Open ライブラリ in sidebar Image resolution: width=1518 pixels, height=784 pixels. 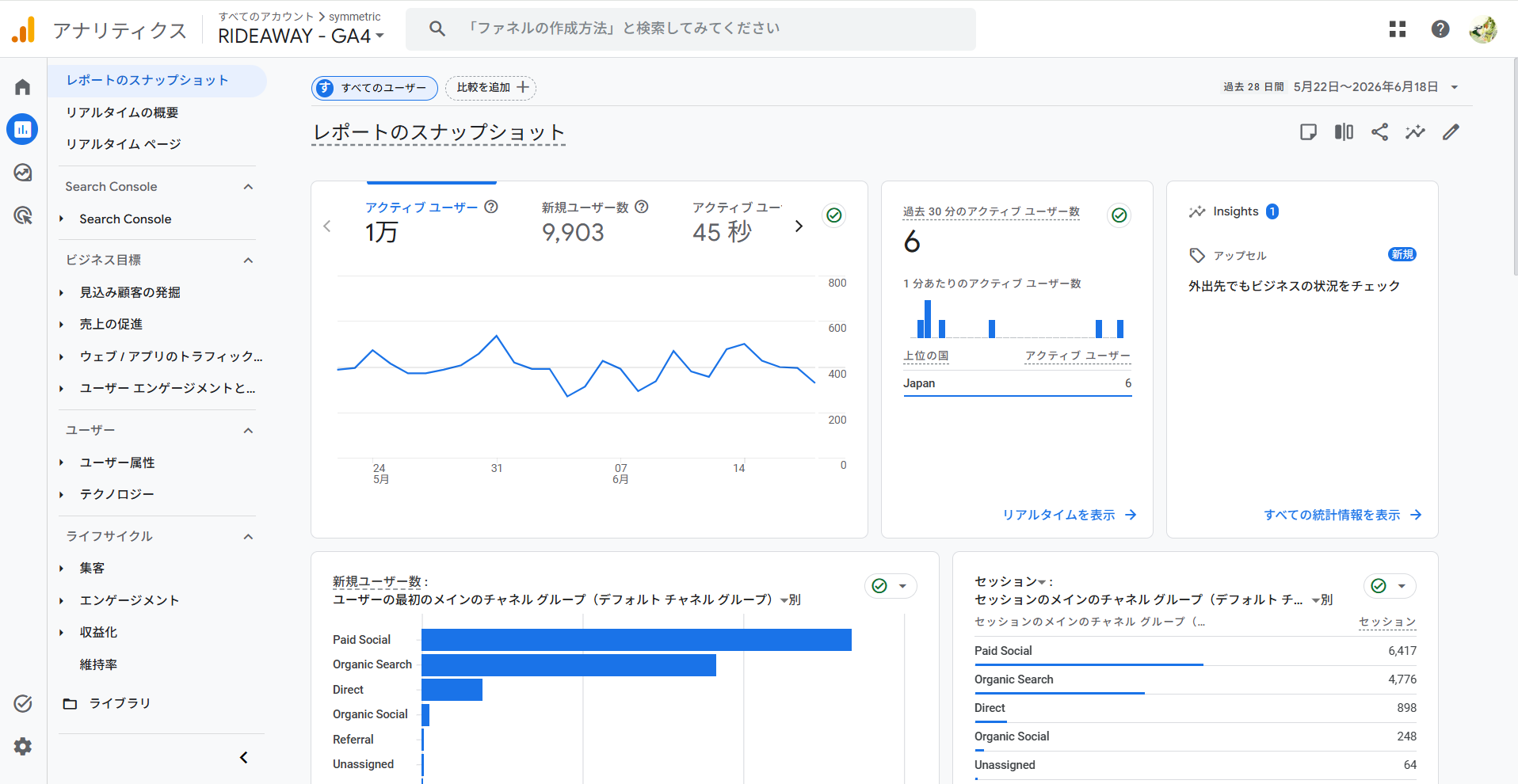pos(120,703)
